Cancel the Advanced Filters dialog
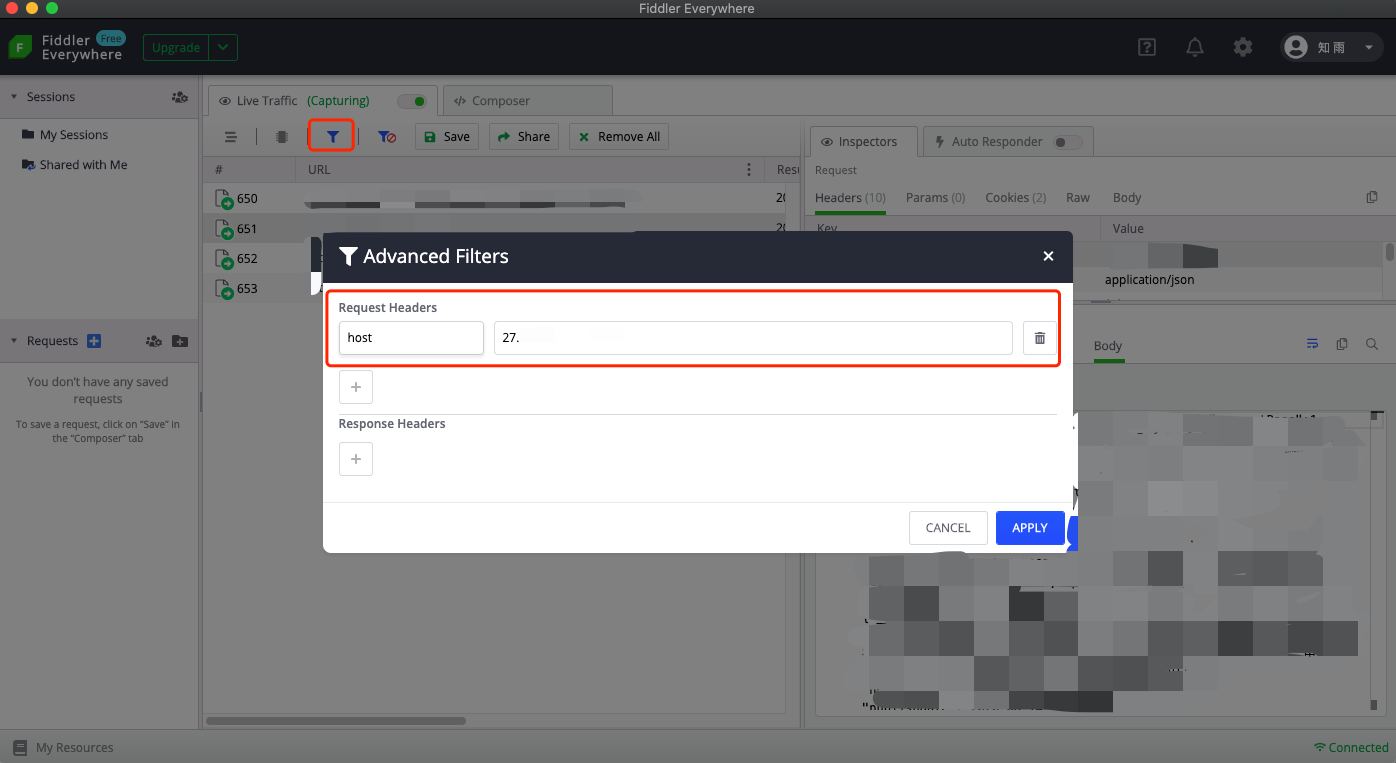This screenshot has height=763, width=1396. 948,528
